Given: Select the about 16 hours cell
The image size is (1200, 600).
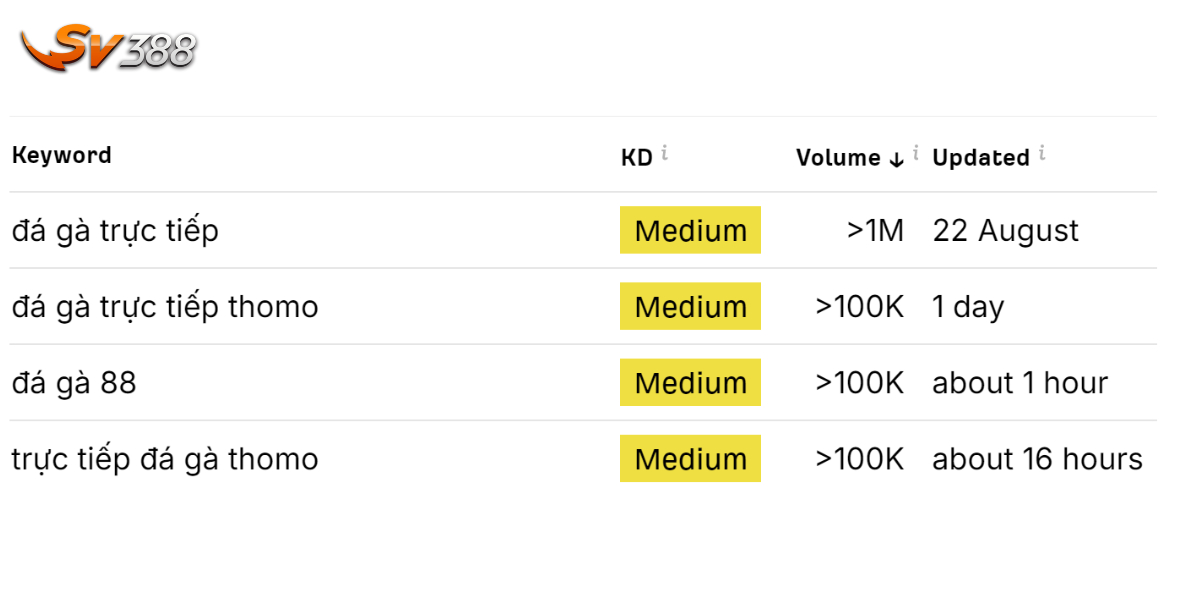Looking at the screenshot, I should [1038, 459].
